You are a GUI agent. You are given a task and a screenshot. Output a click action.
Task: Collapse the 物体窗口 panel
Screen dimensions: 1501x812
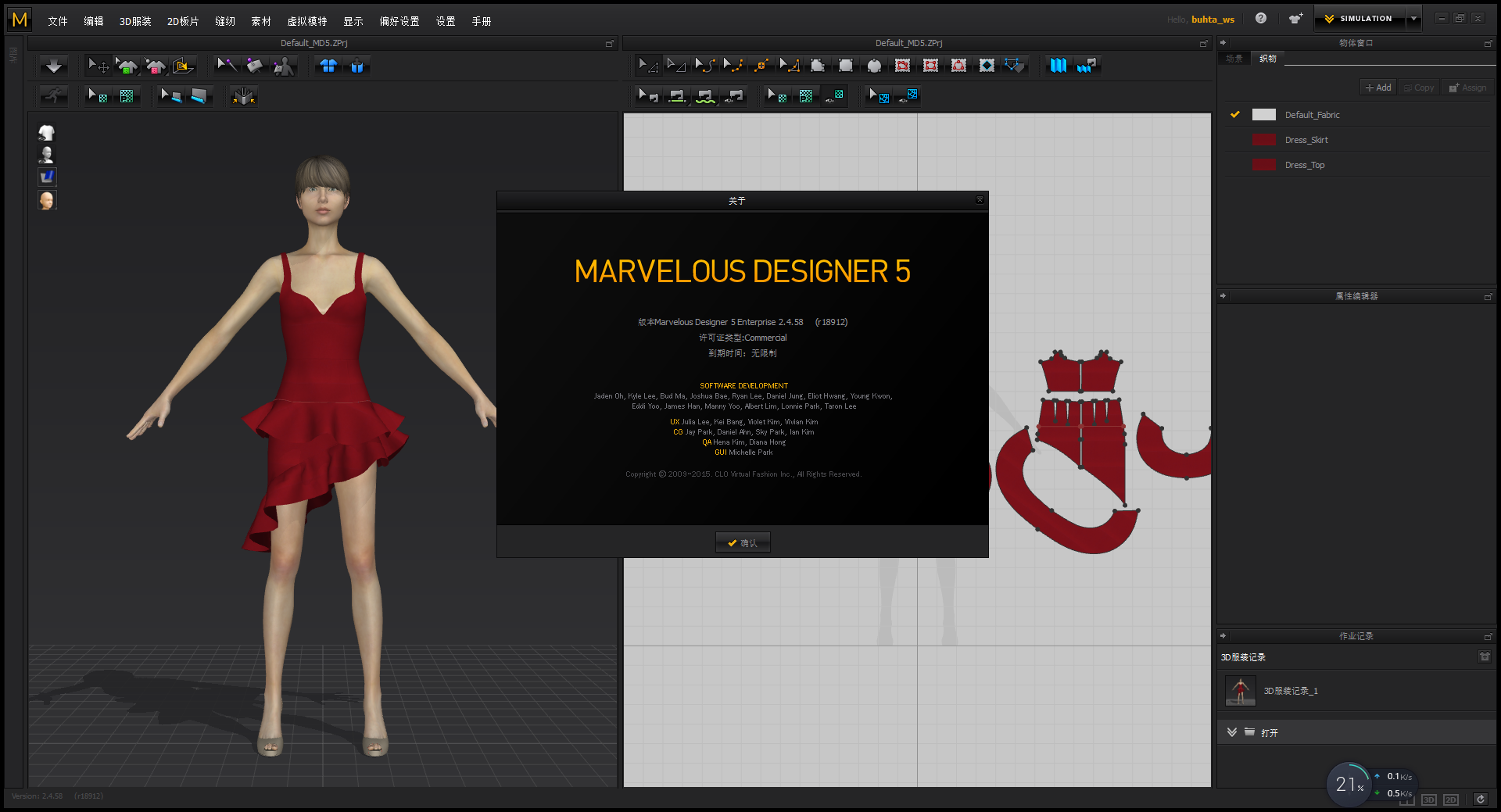click(1223, 43)
